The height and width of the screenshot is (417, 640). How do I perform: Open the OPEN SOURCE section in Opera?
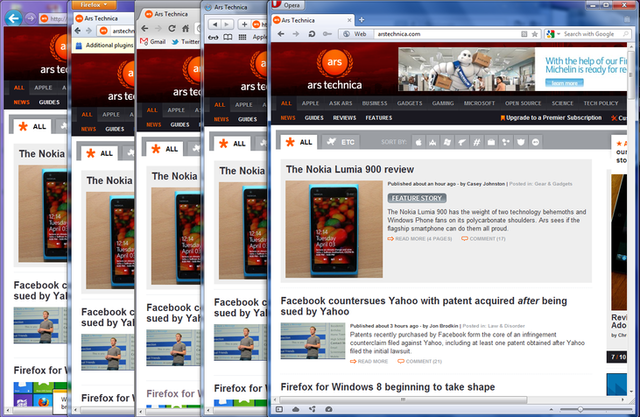coord(523,103)
